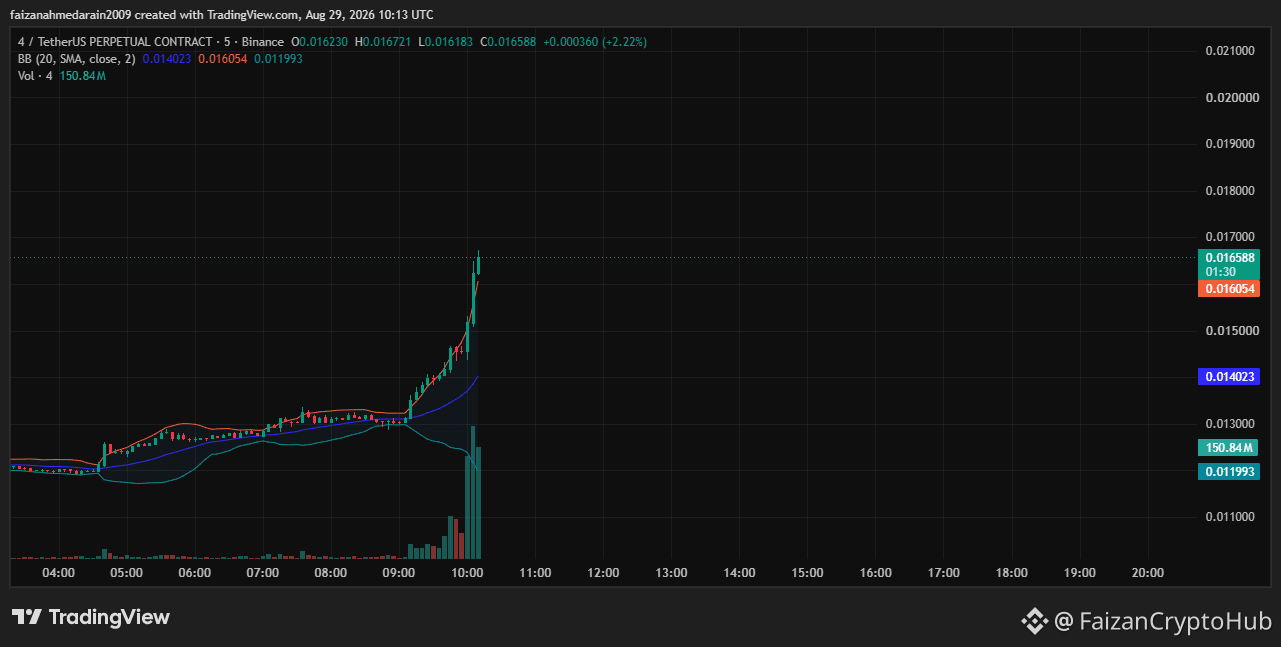This screenshot has width=1281, height=647.
Task: Click the 0.021000 price axis label
Action: [1230, 51]
